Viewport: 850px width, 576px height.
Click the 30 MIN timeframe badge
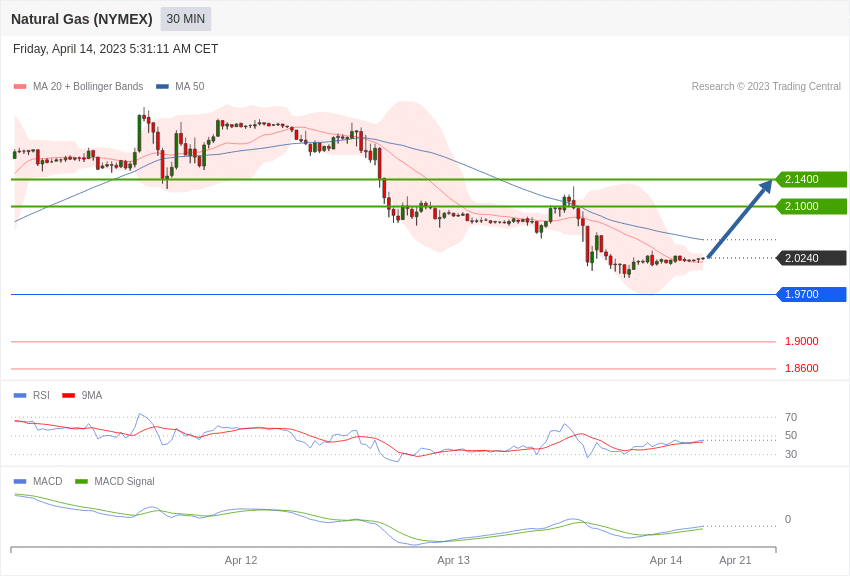coord(185,19)
